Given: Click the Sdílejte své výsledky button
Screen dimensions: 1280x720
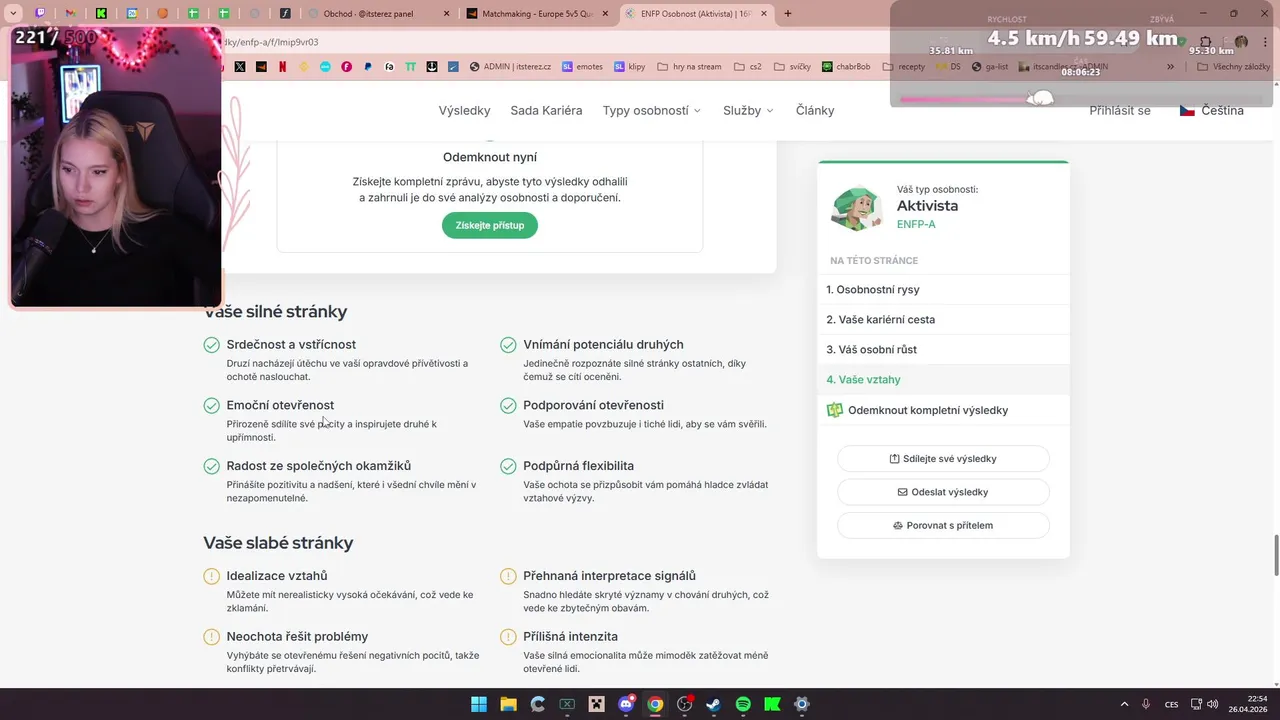Looking at the screenshot, I should tap(943, 458).
